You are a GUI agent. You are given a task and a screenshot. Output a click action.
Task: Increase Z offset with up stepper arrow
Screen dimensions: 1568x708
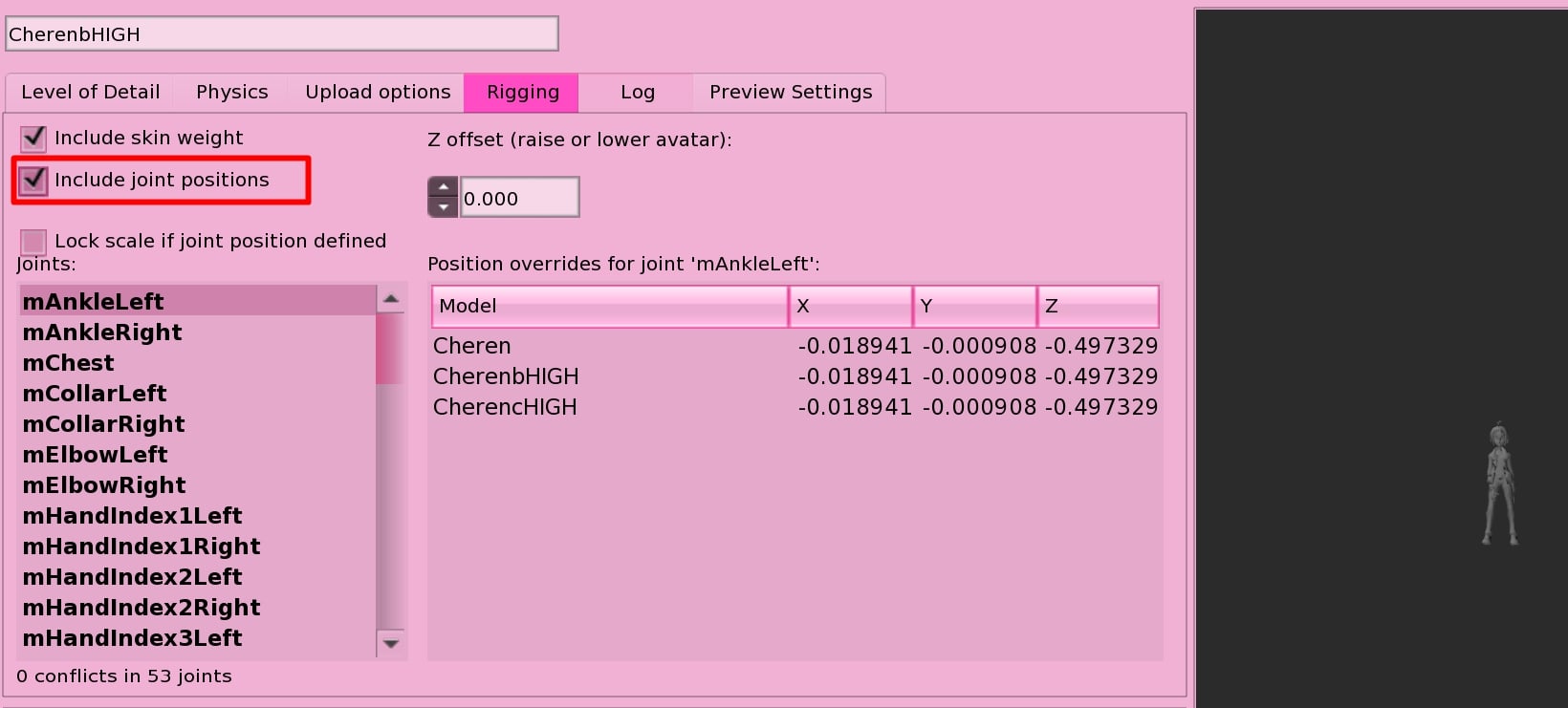[443, 187]
